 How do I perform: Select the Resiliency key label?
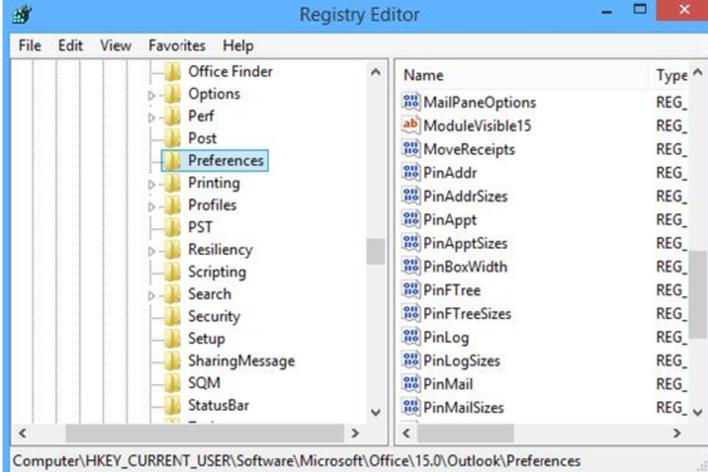point(220,250)
